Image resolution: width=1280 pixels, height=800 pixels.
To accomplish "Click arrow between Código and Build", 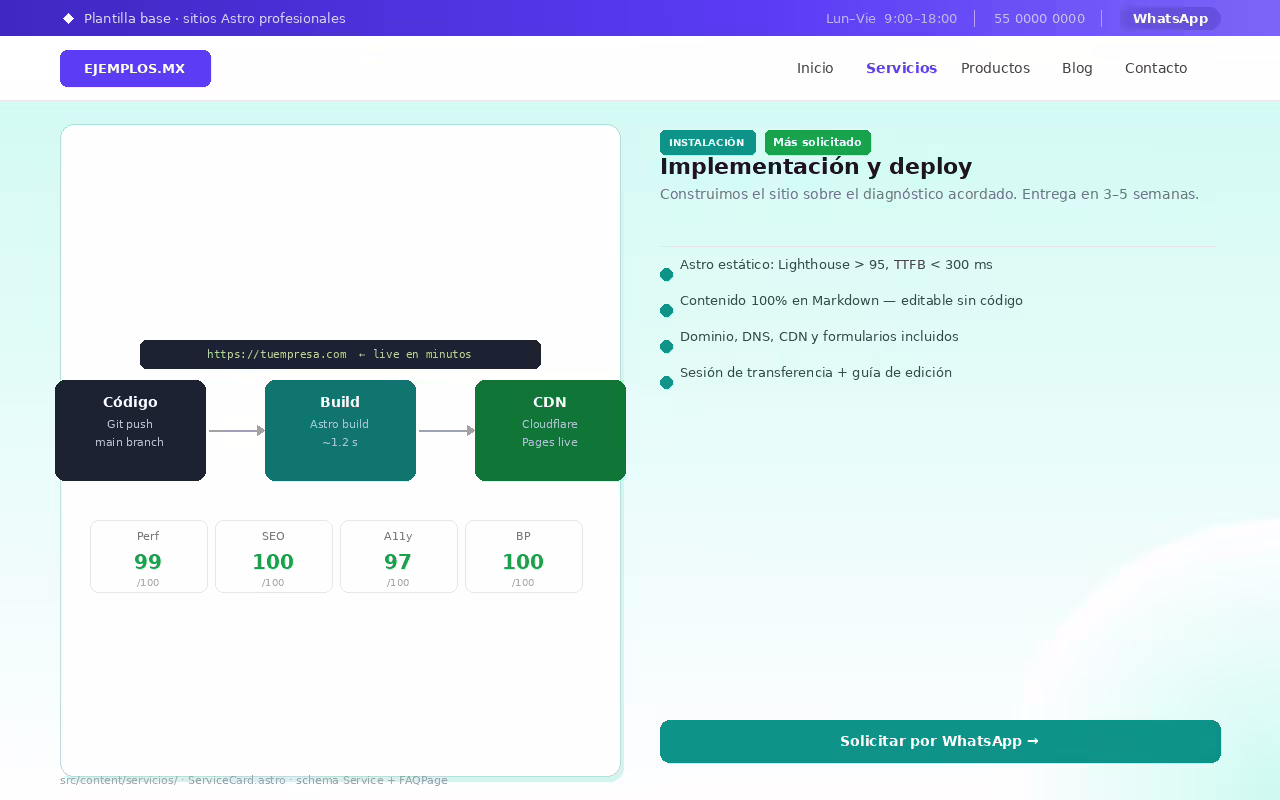I will click(237, 431).
